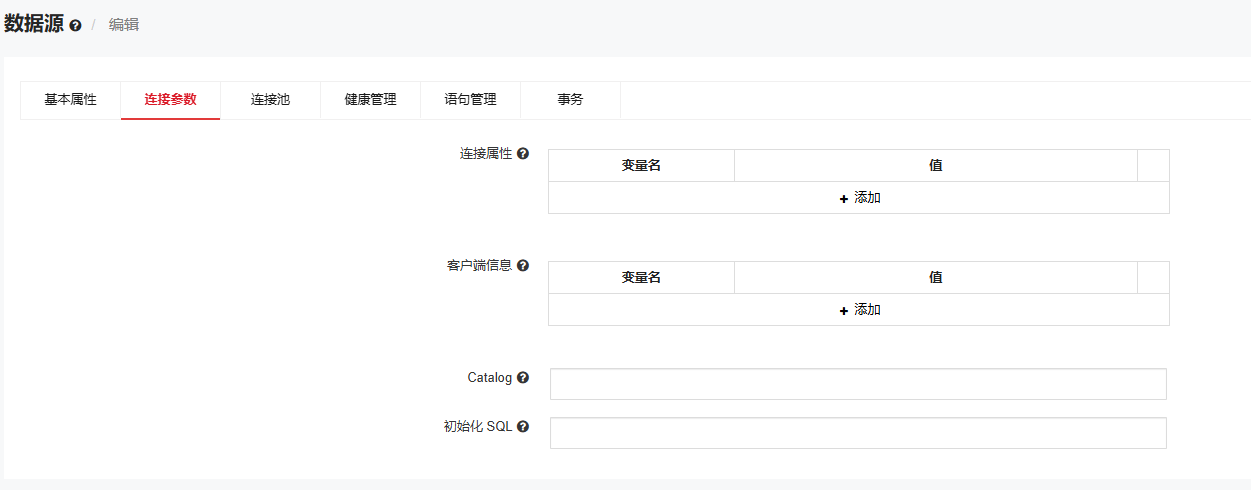
Task: Click 值 header in 客户端信息 table
Action: click(935, 278)
